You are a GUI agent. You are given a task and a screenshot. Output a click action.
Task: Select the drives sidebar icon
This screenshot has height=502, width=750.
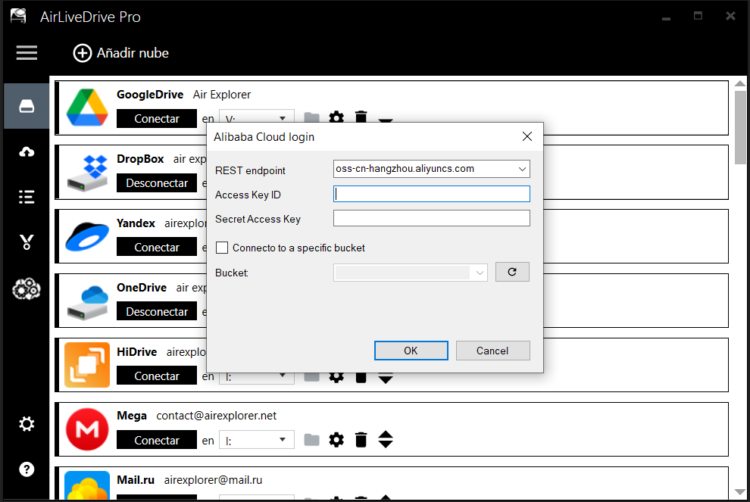26,106
